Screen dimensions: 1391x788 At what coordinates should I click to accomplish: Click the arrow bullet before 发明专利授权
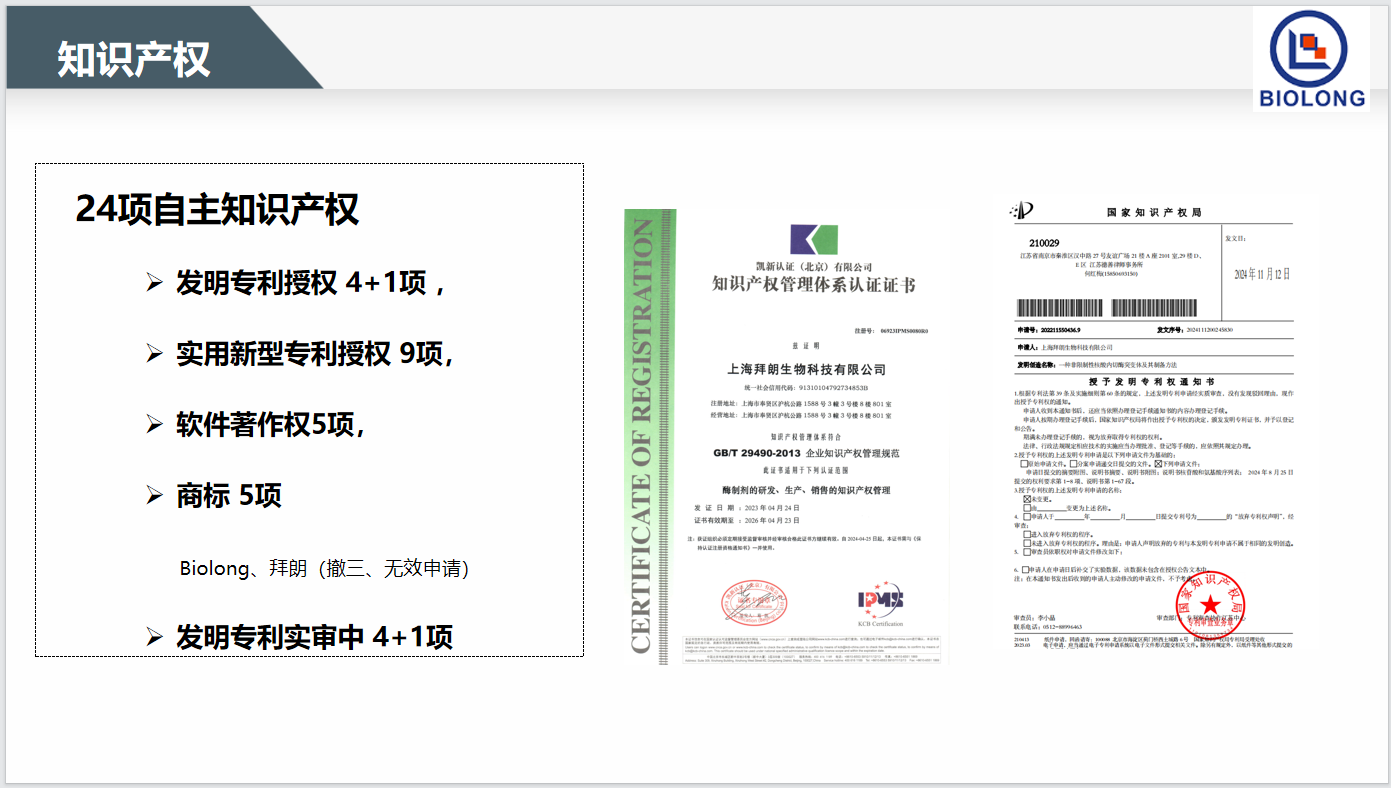154,283
